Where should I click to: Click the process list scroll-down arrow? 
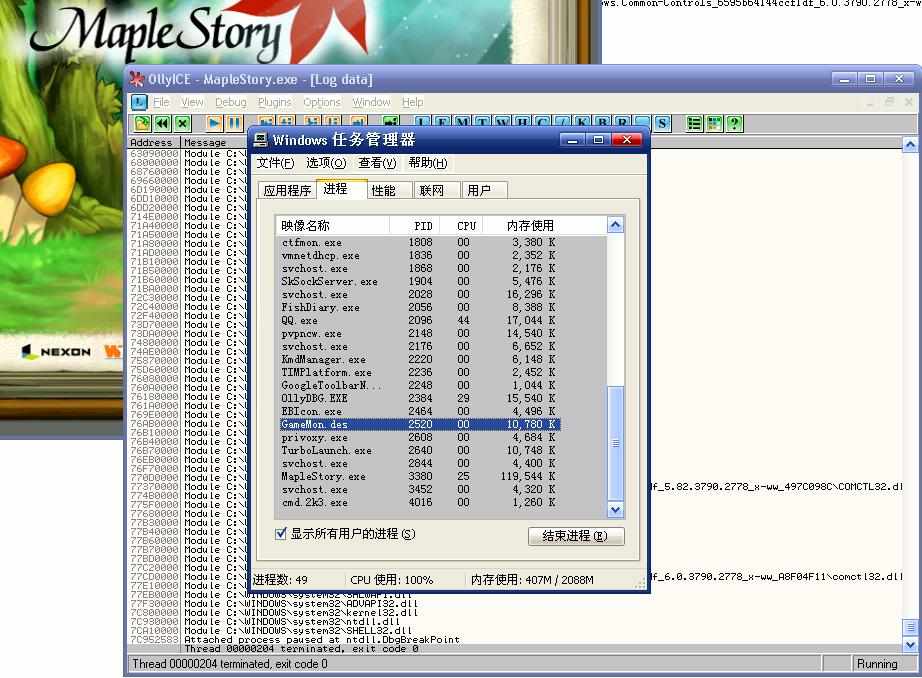[615, 510]
